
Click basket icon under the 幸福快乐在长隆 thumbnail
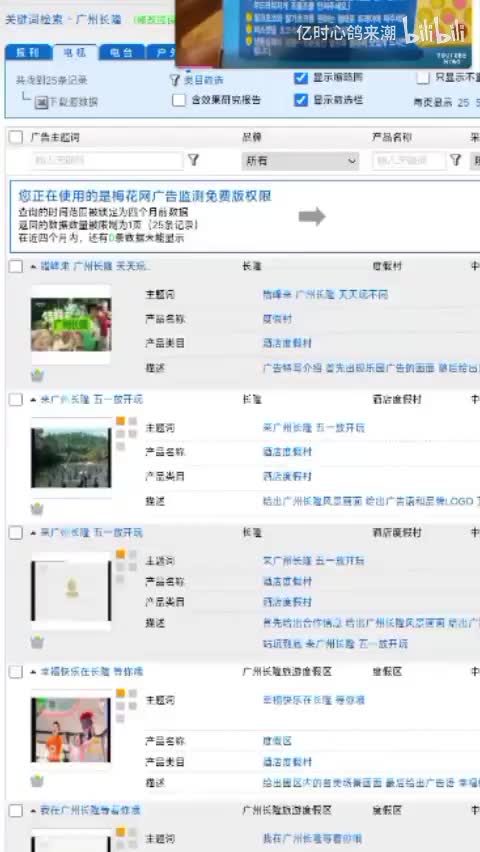coord(37,781)
